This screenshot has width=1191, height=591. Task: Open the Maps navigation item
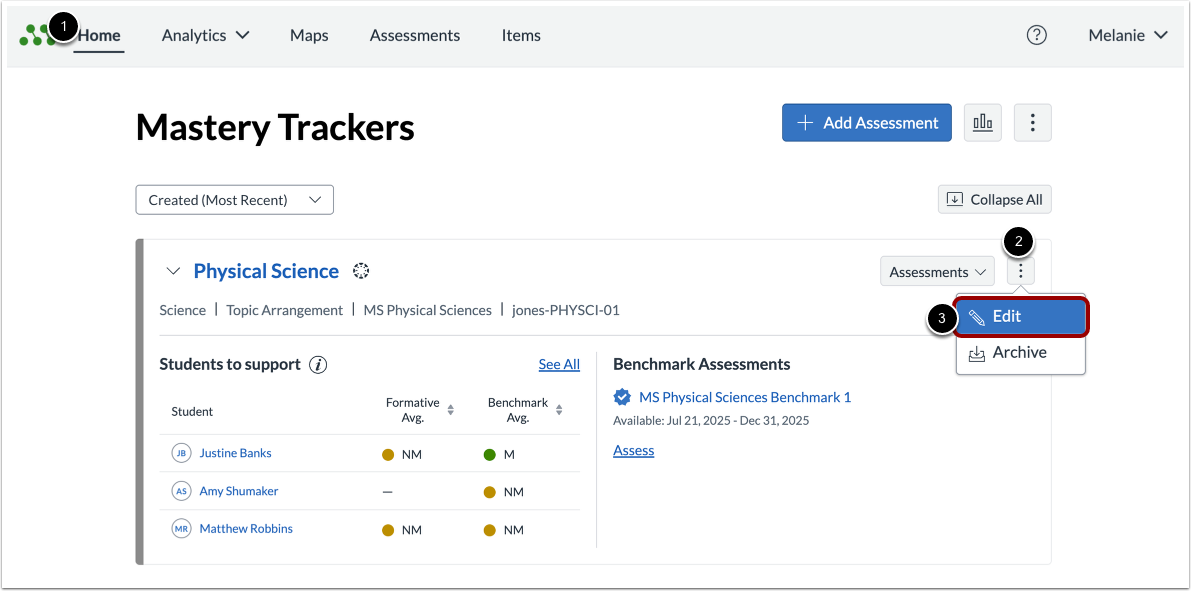point(308,35)
